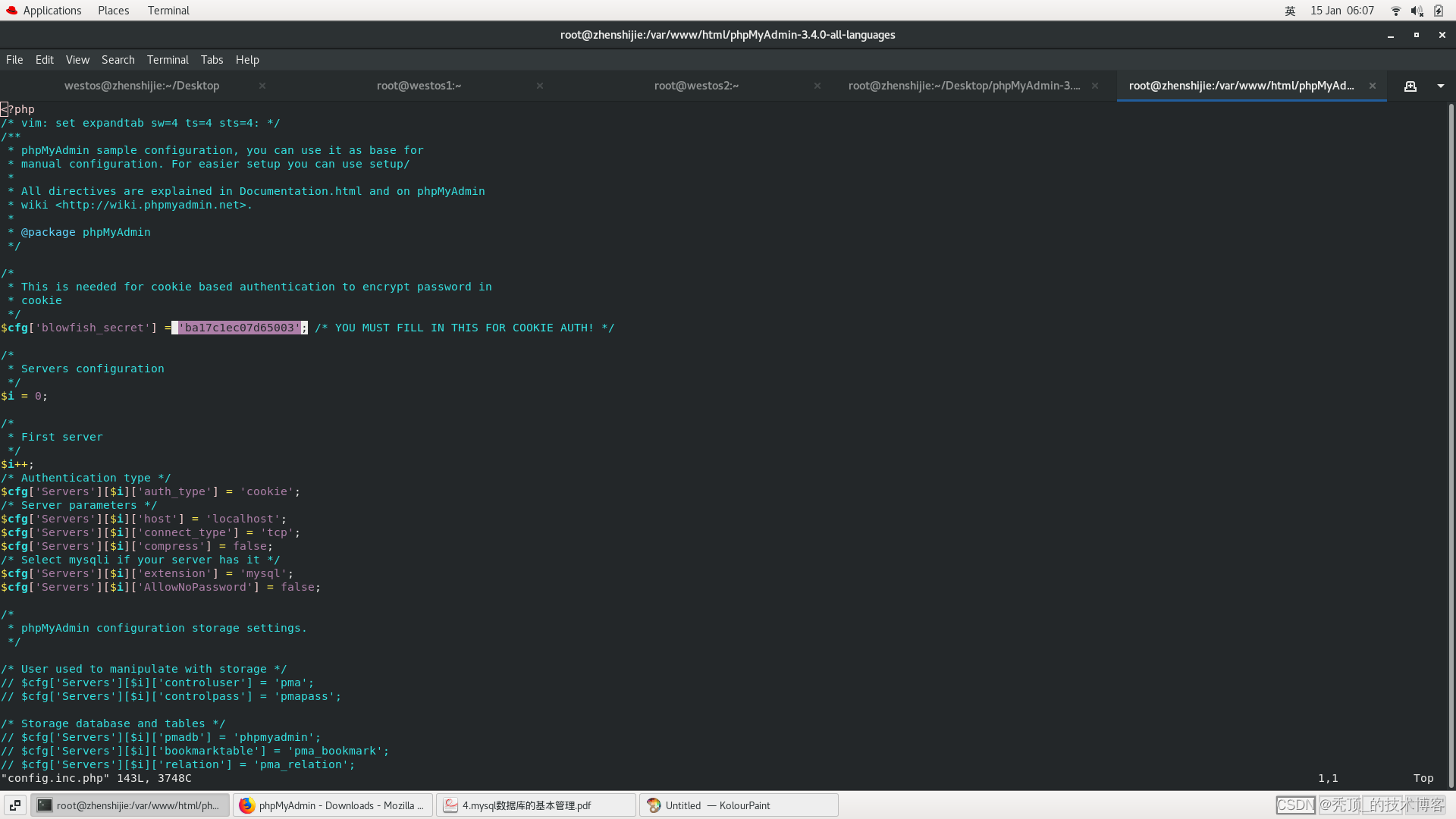The width and height of the screenshot is (1456, 819).
Task: Open the Tabs menu
Action: pos(212,60)
